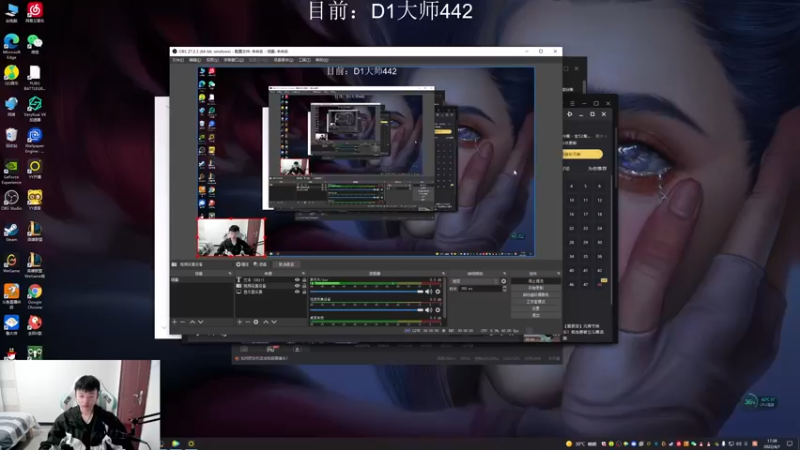The width and height of the screenshot is (800, 450).
Task: Open settings icon in numbered-grid window
Action: (x=570, y=114)
